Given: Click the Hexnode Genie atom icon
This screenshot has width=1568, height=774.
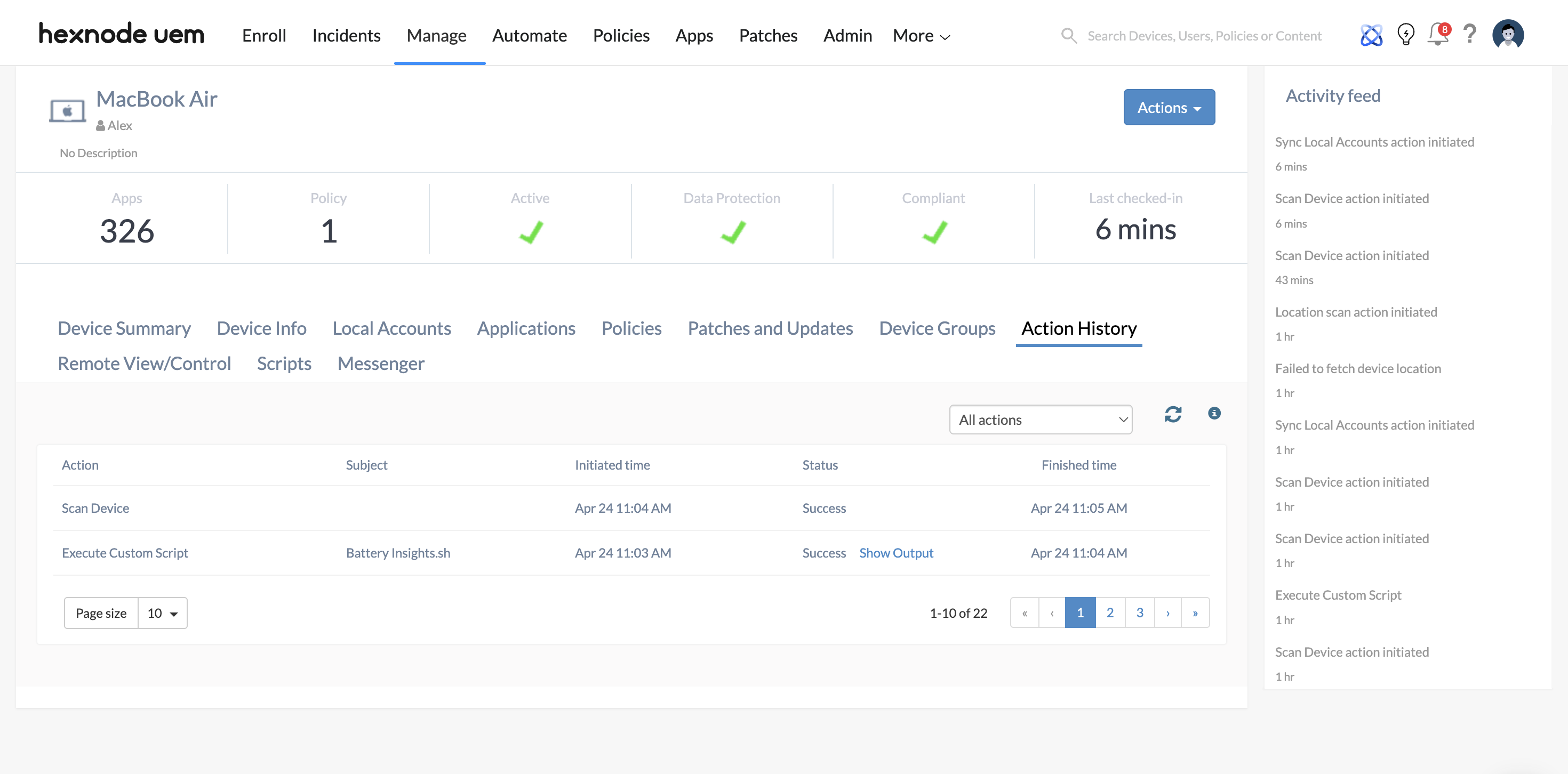Looking at the screenshot, I should tap(1371, 35).
